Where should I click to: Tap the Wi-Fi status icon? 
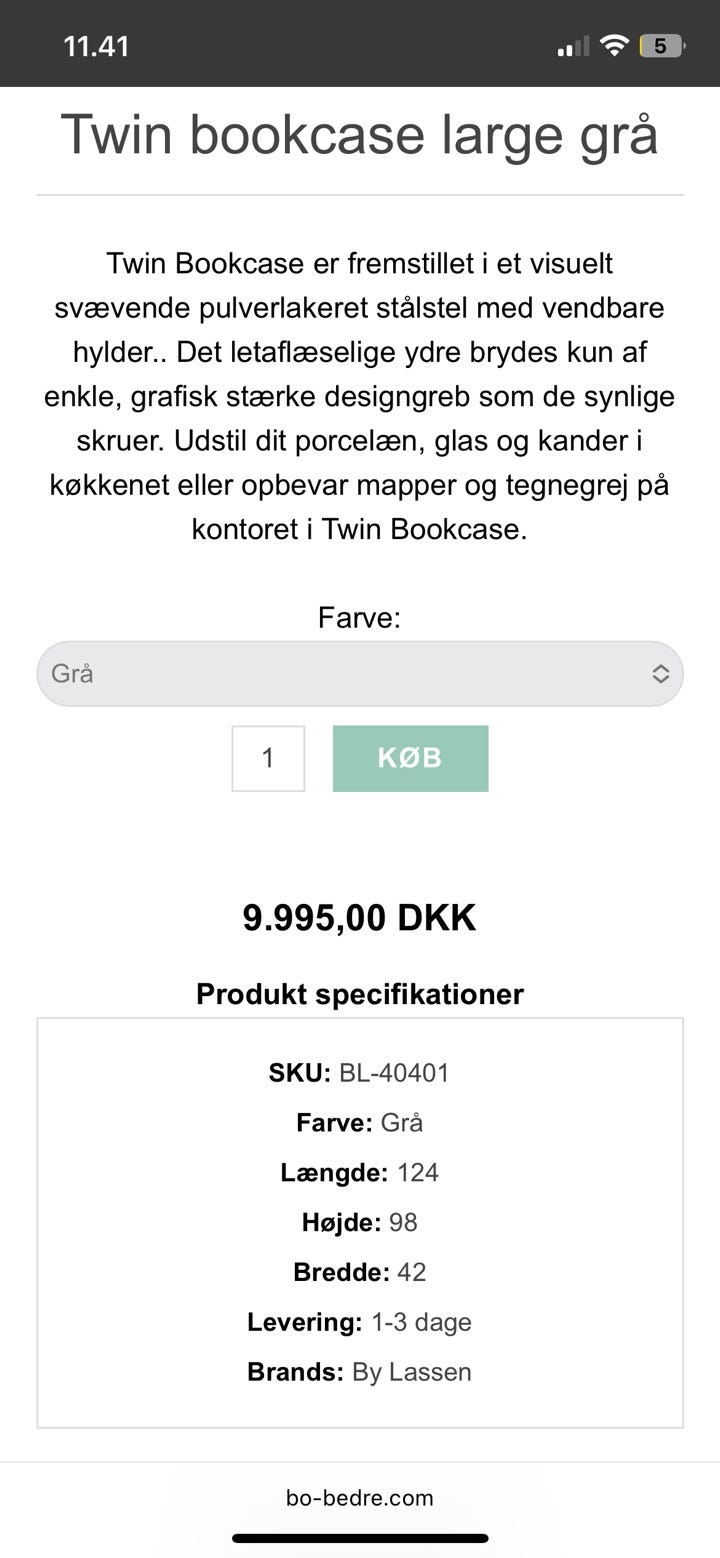tap(614, 45)
